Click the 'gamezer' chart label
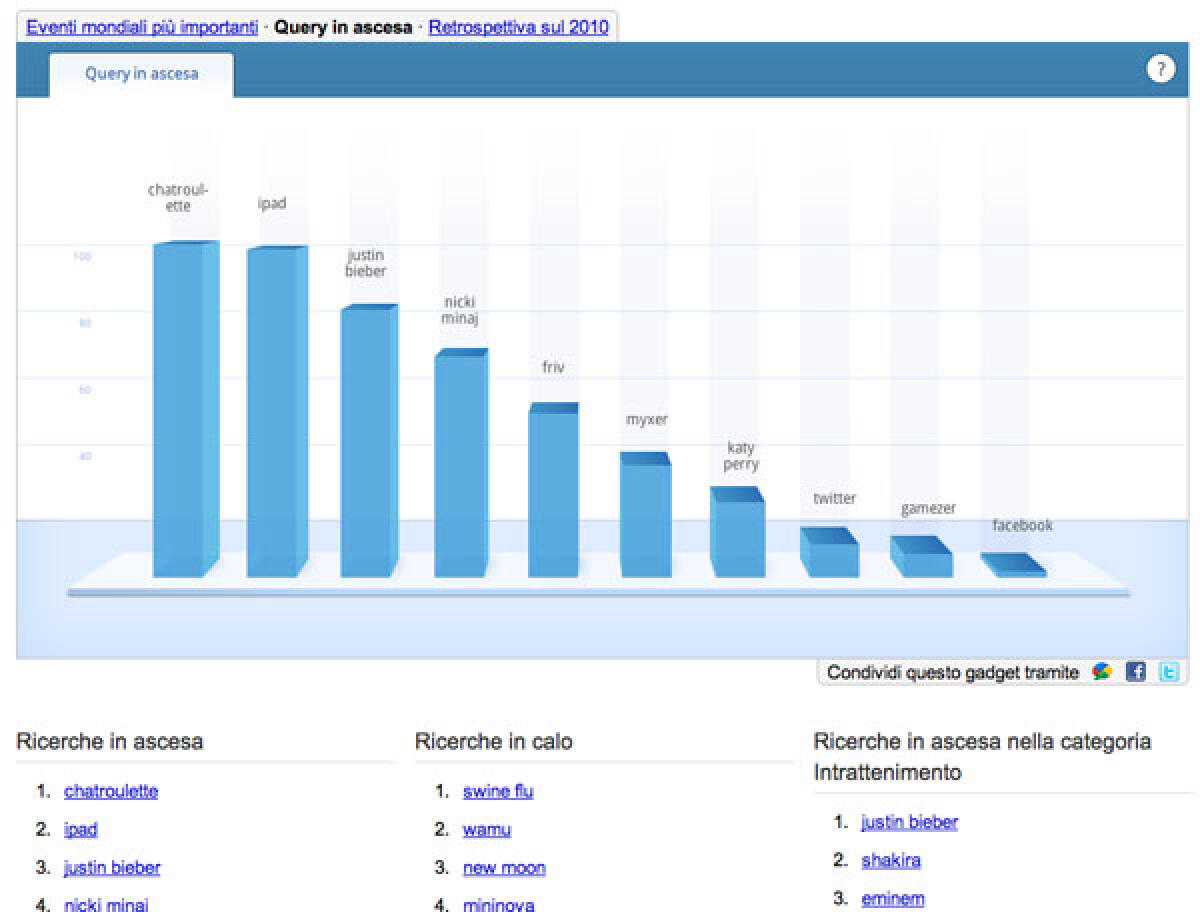Viewport: 1200px width, 912px height. (x=928, y=508)
